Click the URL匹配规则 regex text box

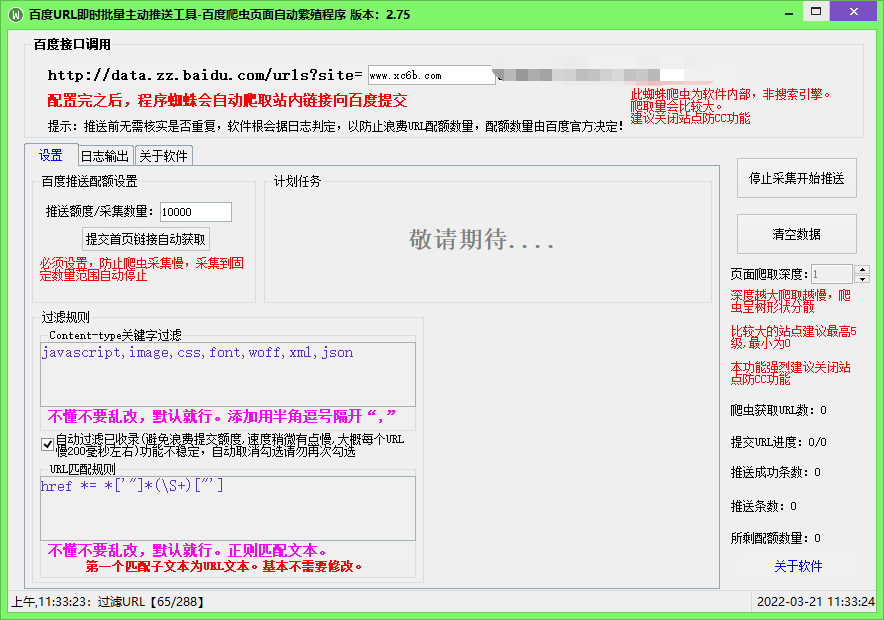[225, 505]
